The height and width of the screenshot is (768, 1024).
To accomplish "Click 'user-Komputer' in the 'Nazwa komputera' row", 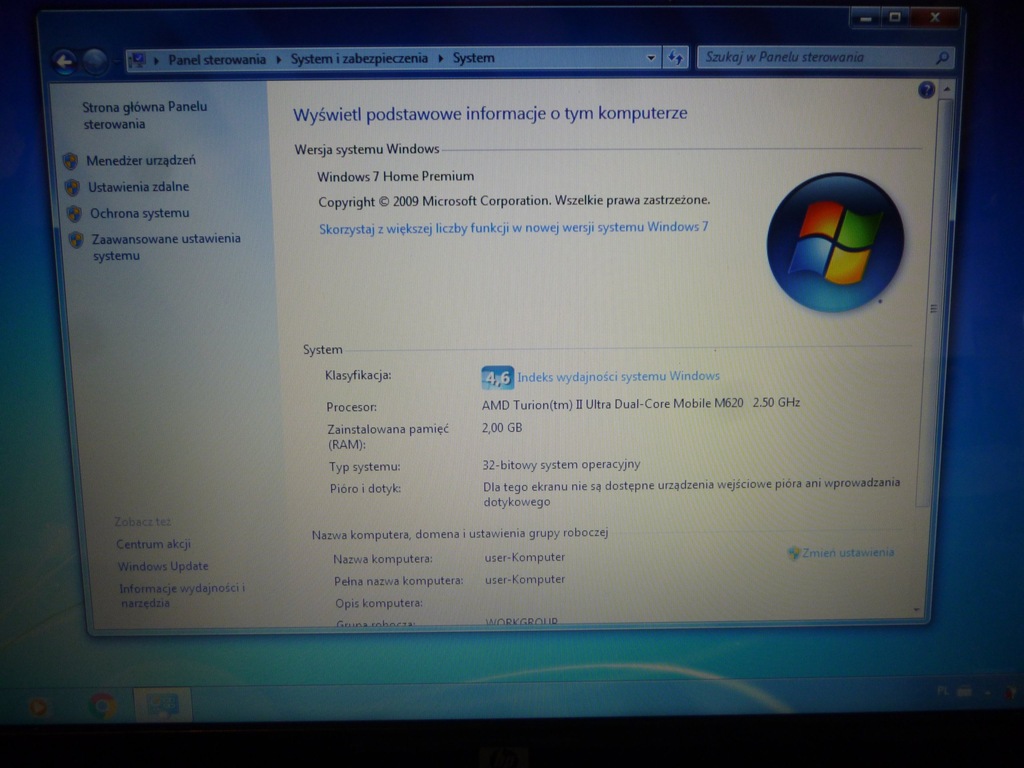I will 524,558.
